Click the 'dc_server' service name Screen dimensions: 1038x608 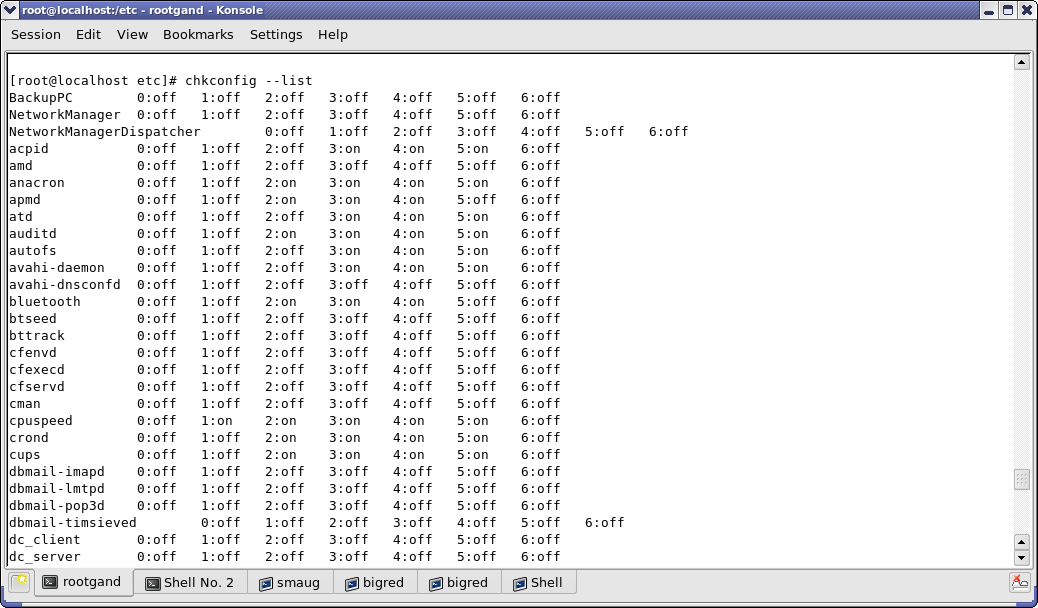(44, 557)
